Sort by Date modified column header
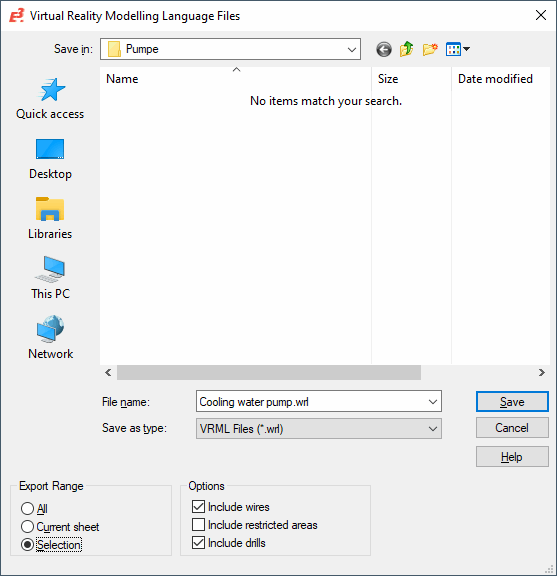The width and height of the screenshot is (557, 576). click(x=500, y=79)
